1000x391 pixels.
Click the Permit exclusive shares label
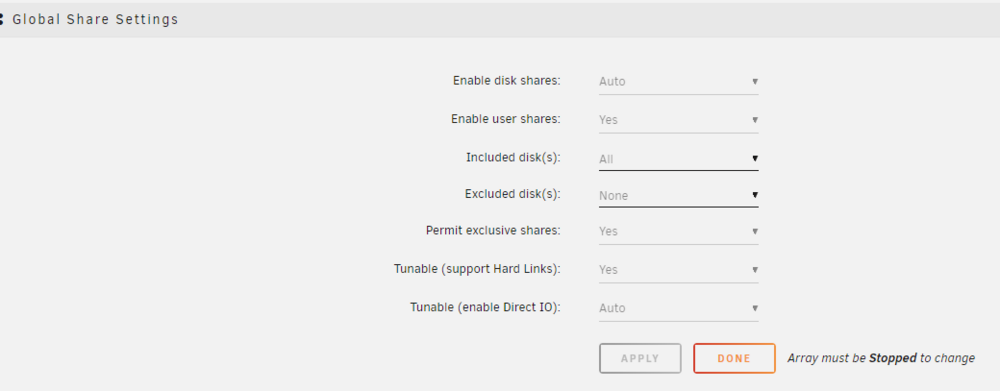click(493, 230)
